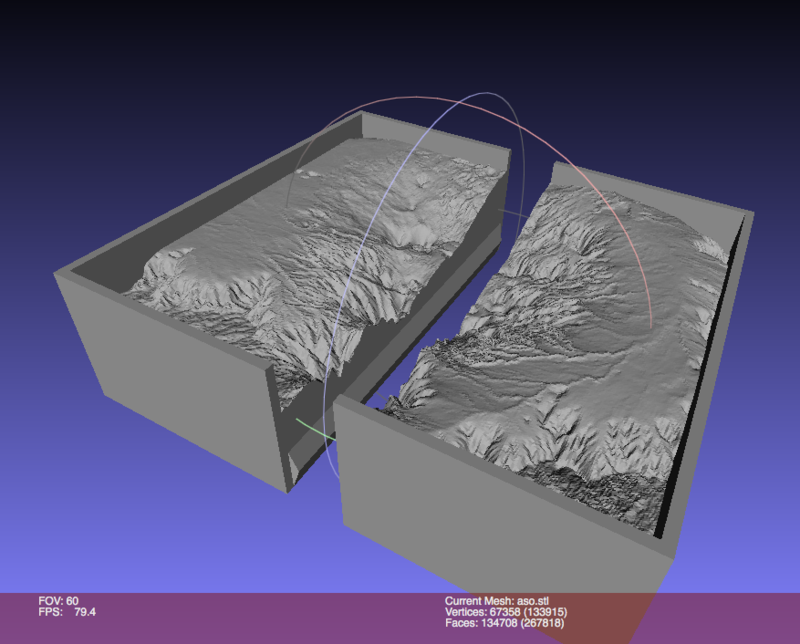Screen dimensions: 800x644
Task: Click the green trackball arc segment
Action: coord(315,429)
